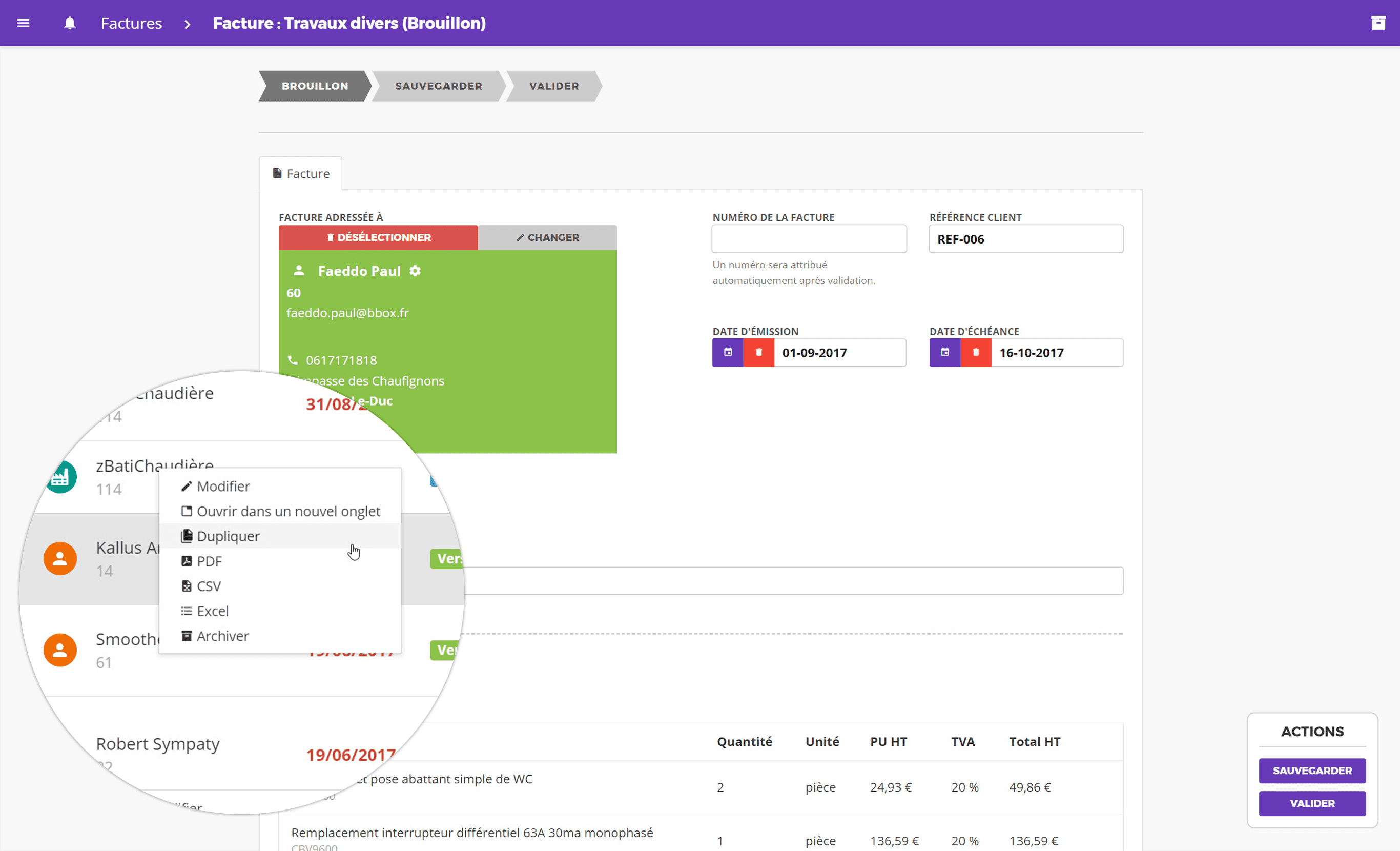
Task: Select the Brouillon status step
Action: pos(315,86)
